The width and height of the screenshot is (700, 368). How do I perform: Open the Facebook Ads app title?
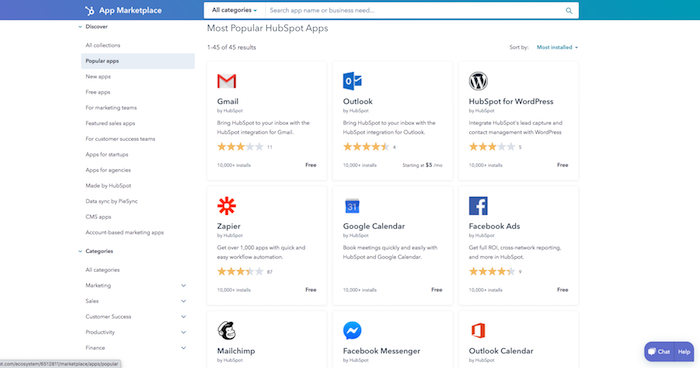494,226
